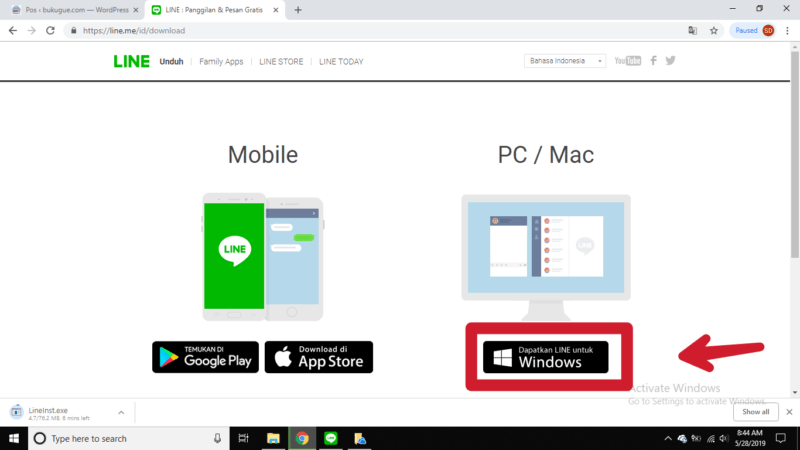Screen dimensions: 800x450
Task: Open the Unduh menu item
Action: coord(171,61)
